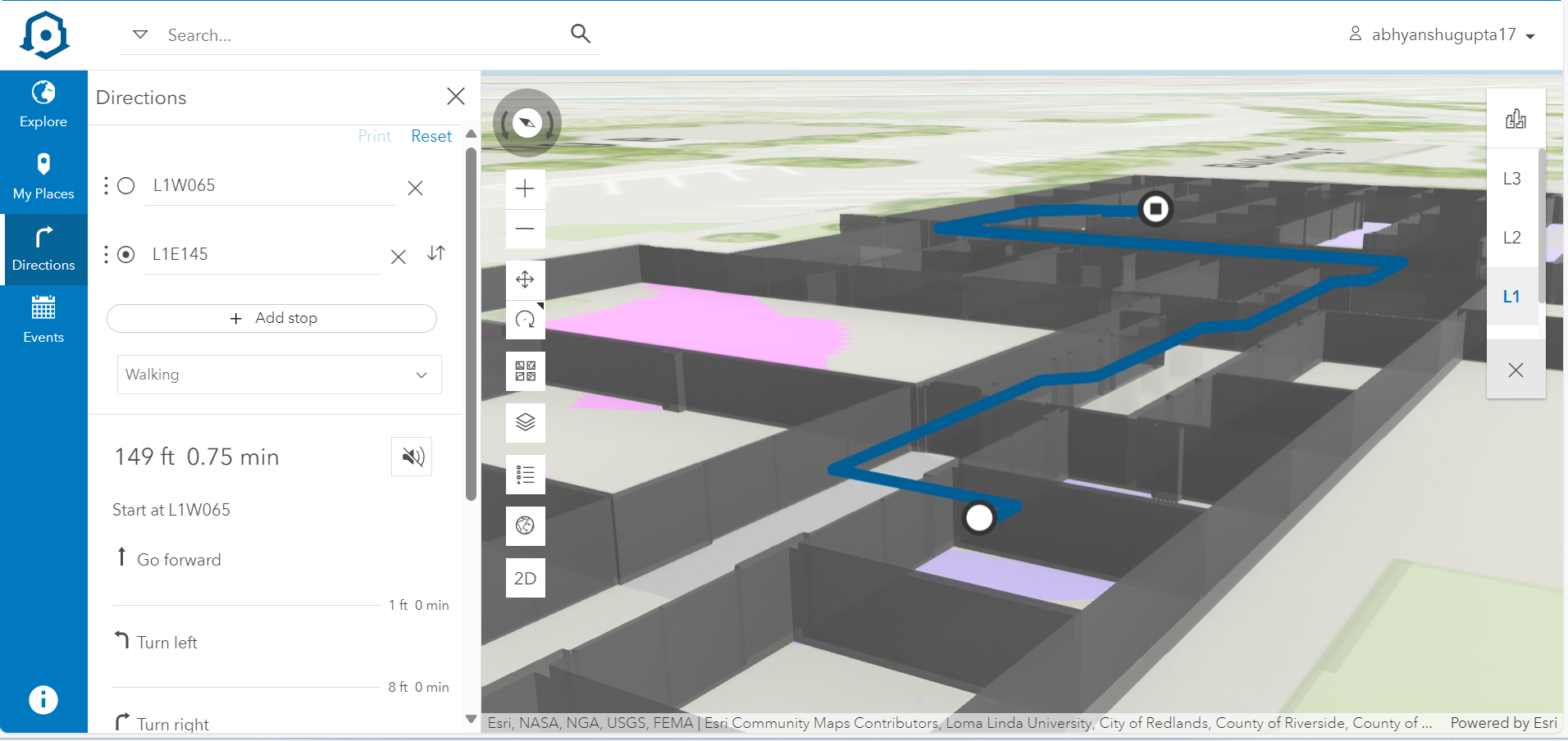Open the basemap gallery
The width and height of the screenshot is (1568, 741).
pyautogui.click(x=525, y=370)
